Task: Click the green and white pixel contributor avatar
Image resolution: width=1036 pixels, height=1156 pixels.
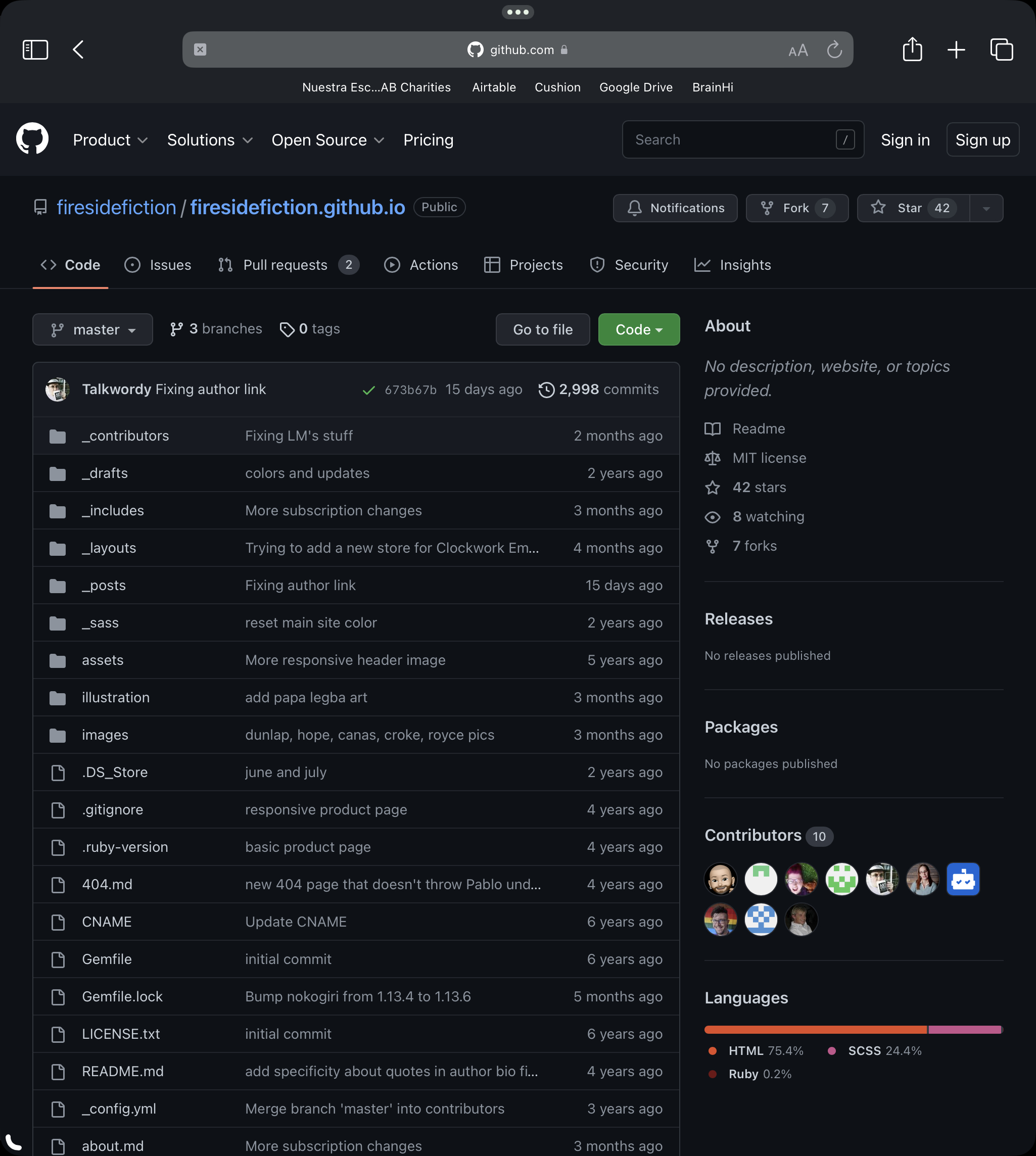Action: (x=842, y=879)
